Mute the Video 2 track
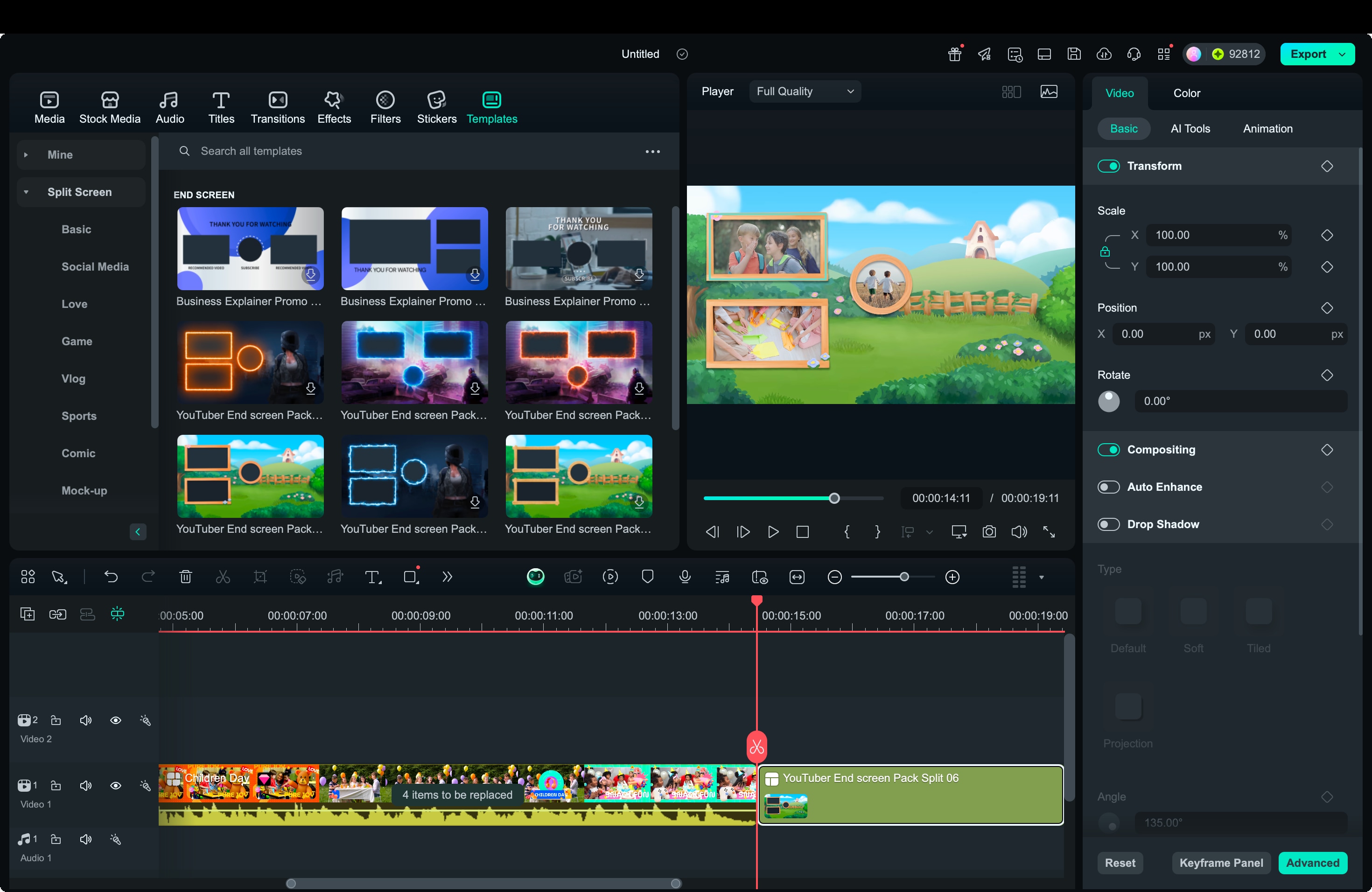This screenshot has height=892, width=1372. [85, 720]
